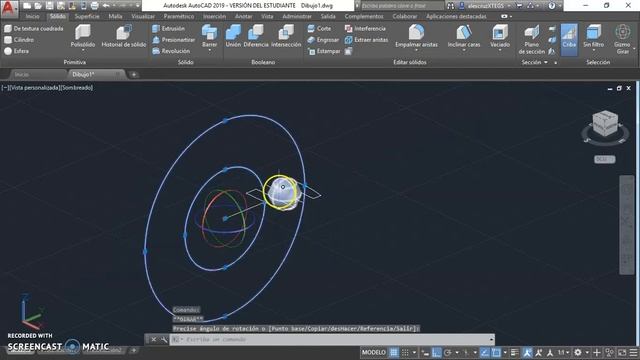The image size is (640, 360).
Task: Add a new drawing tab with plus button
Action: coord(133,75)
